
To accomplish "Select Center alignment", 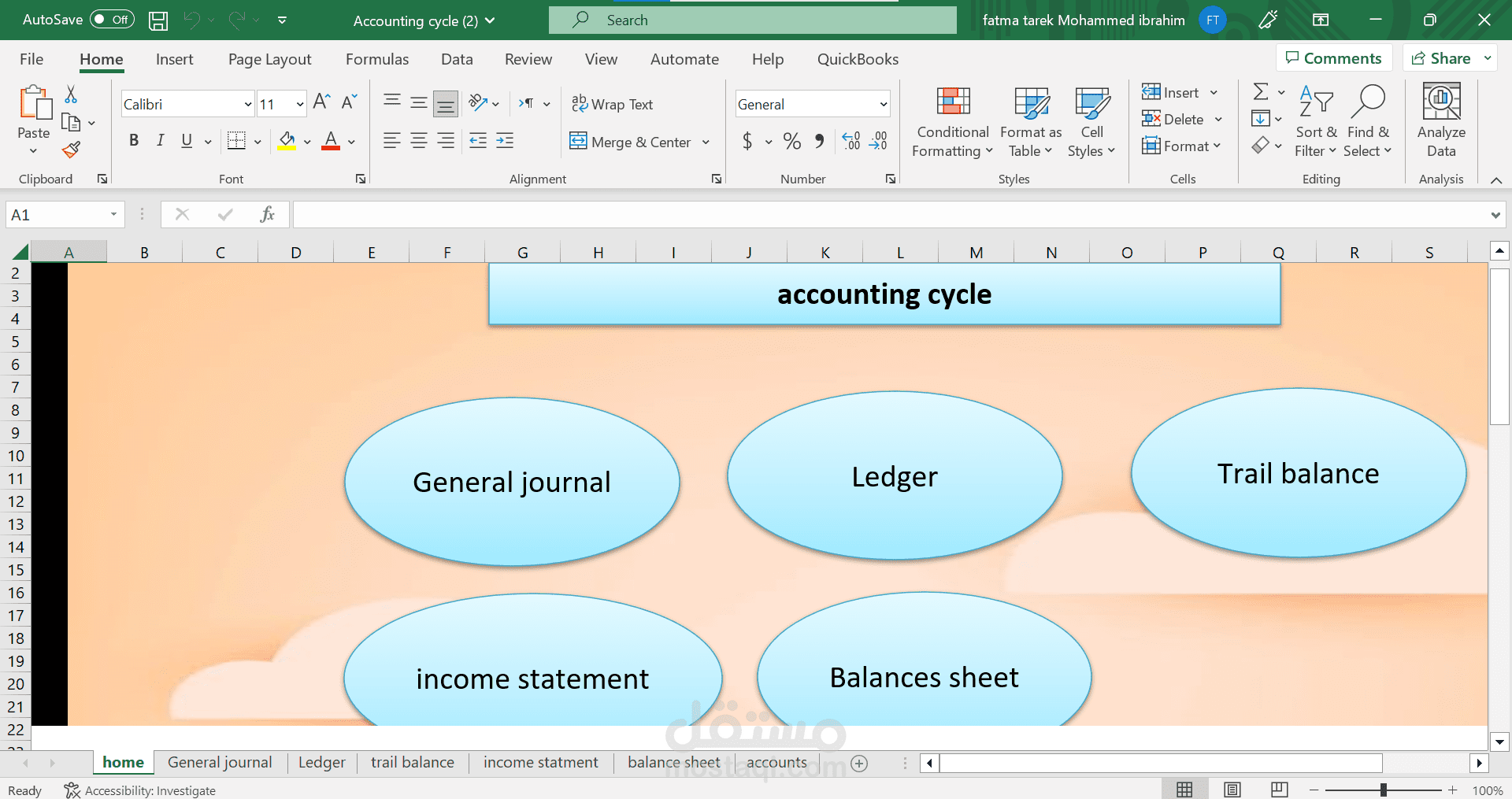I will 418,140.
